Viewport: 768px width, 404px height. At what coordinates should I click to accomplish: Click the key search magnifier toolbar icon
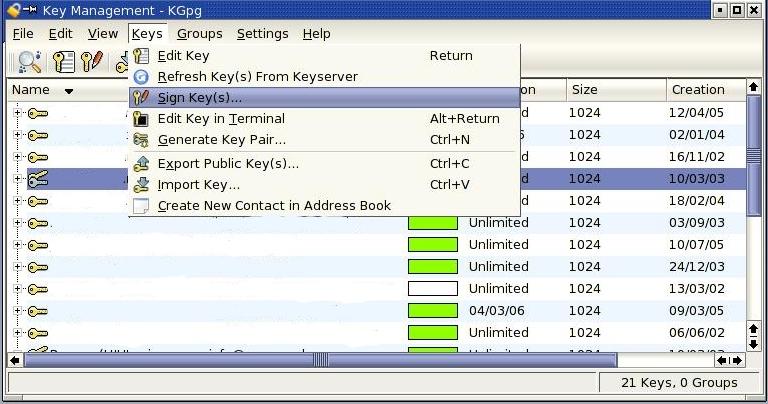(x=29, y=62)
